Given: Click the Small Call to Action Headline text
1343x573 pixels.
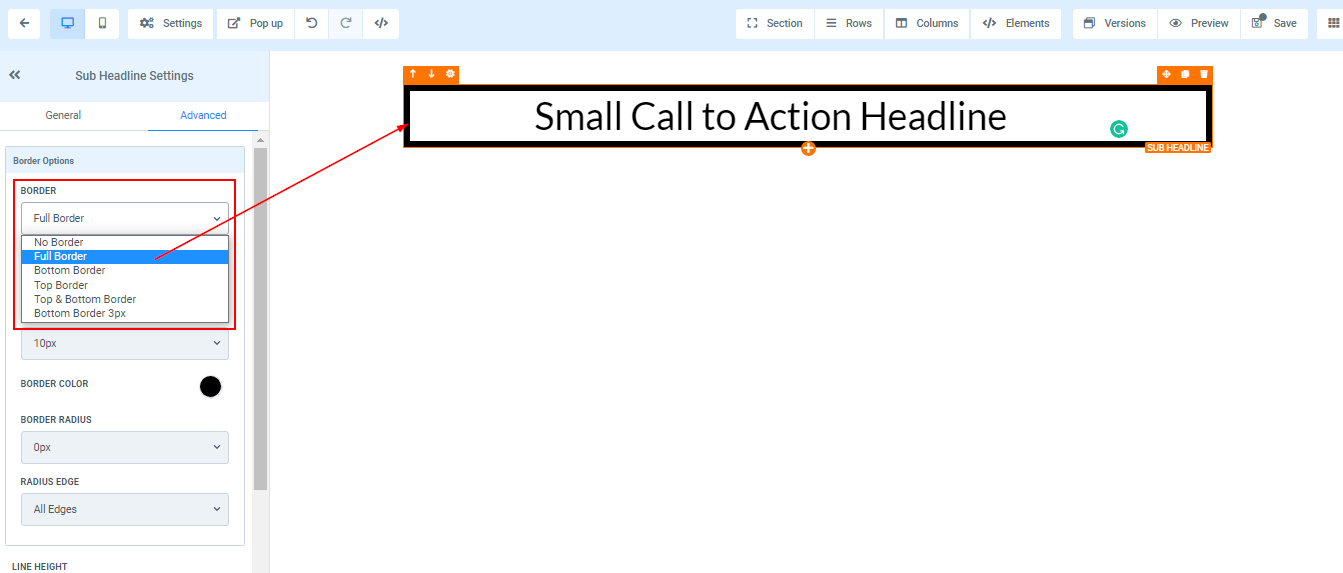Looking at the screenshot, I should coord(770,117).
